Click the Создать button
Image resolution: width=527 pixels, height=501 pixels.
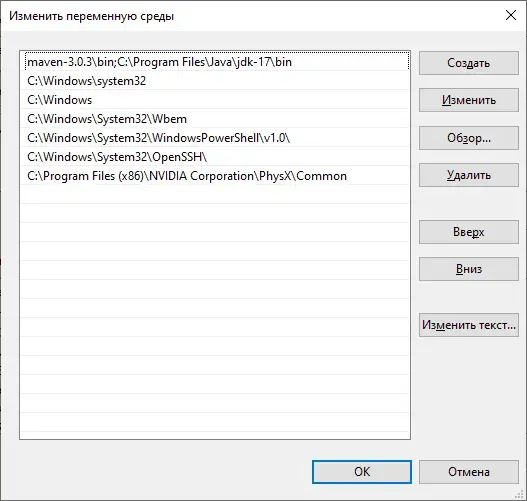[469, 63]
